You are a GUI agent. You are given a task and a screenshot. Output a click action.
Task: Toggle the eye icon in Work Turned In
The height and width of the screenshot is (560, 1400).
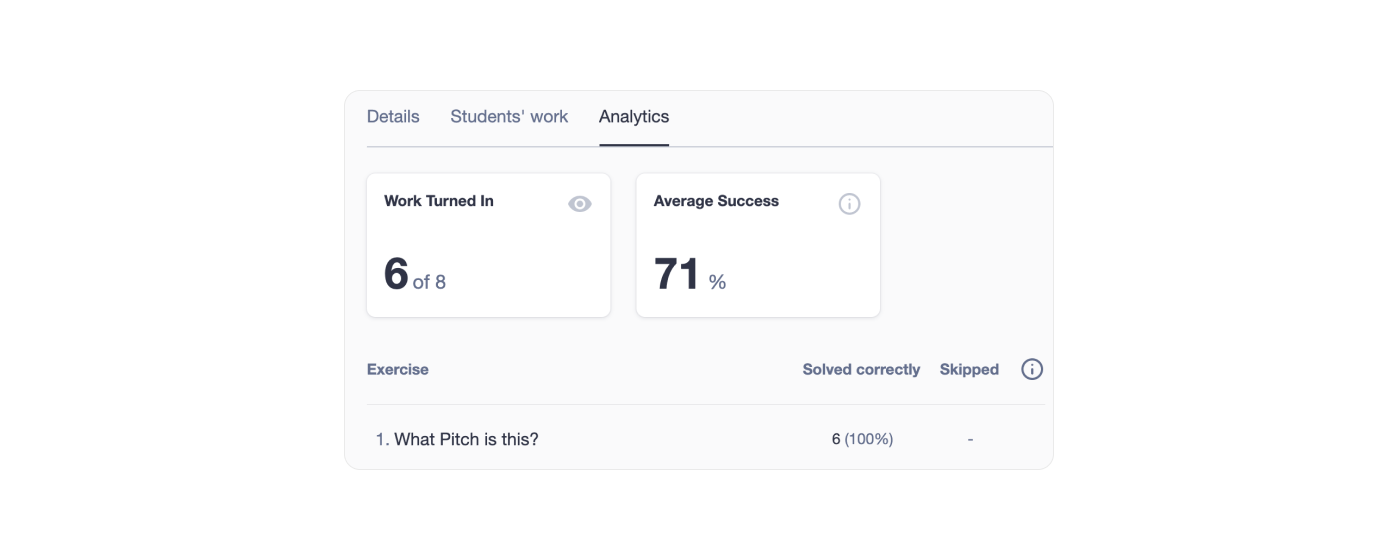pos(580,204)
